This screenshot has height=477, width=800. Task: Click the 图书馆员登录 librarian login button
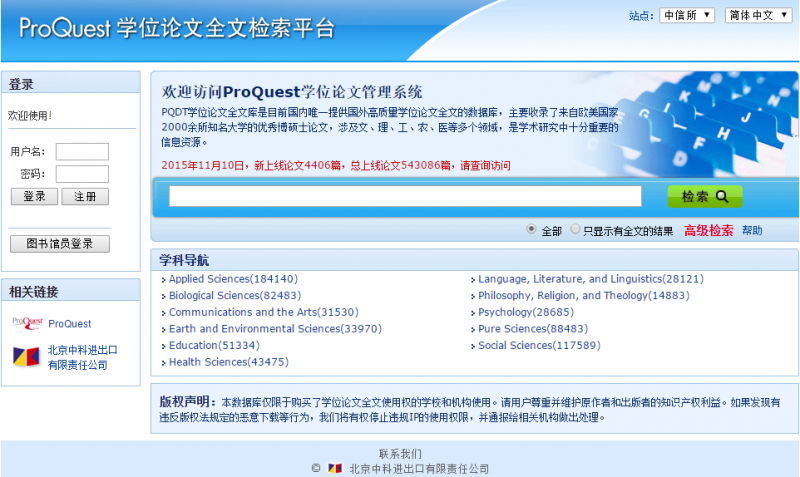coord(60,244)
